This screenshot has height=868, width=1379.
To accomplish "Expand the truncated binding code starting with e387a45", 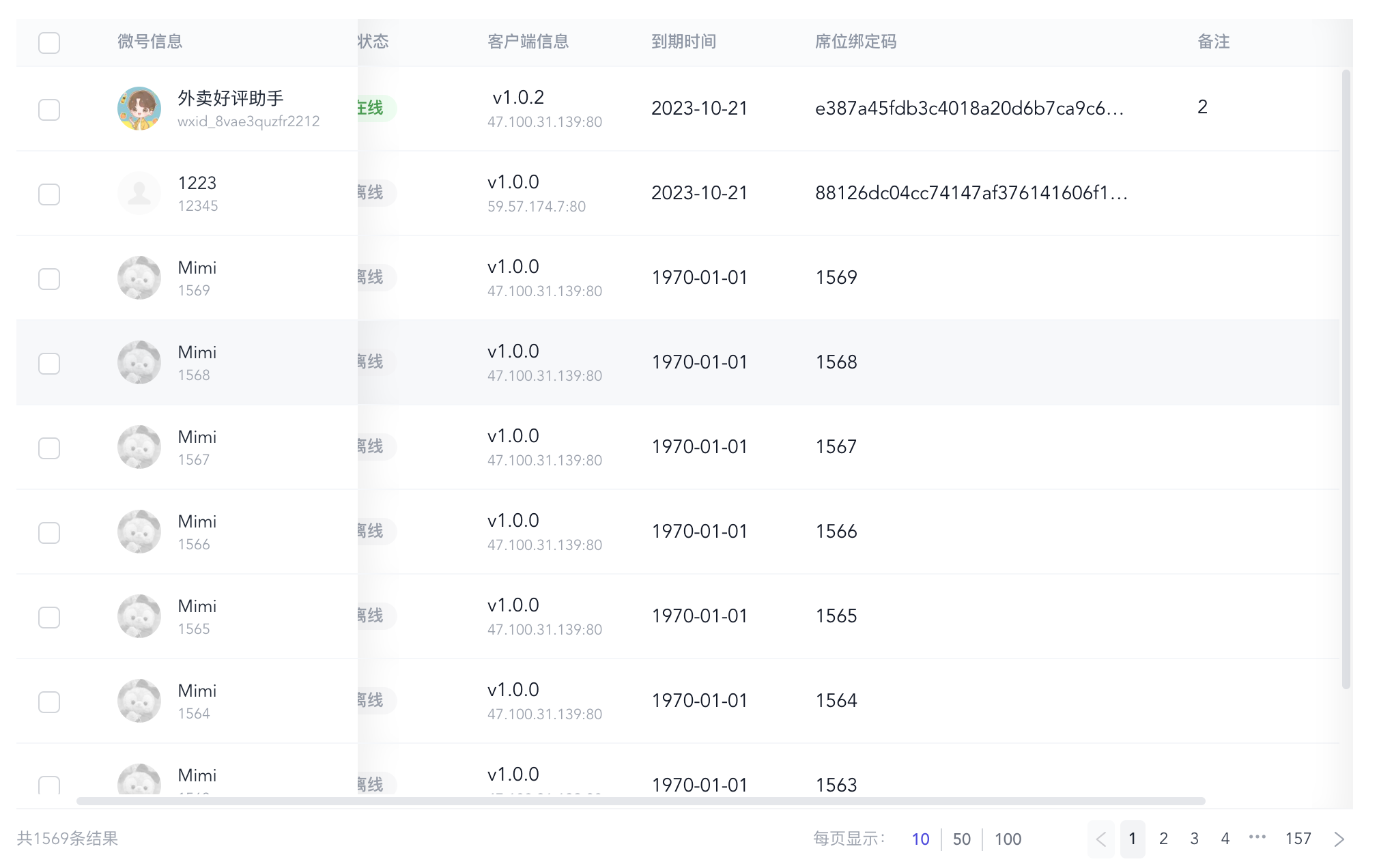I will [970, 108].
